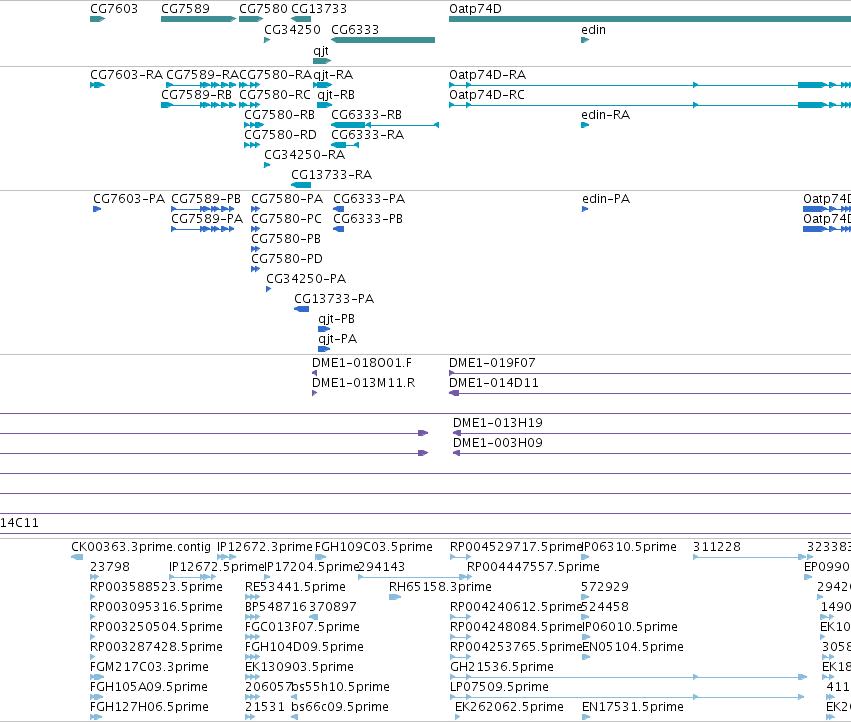Click the CG6333 gene bar
The width and height of the screenshot is (851, 722).
coord(383,40)
